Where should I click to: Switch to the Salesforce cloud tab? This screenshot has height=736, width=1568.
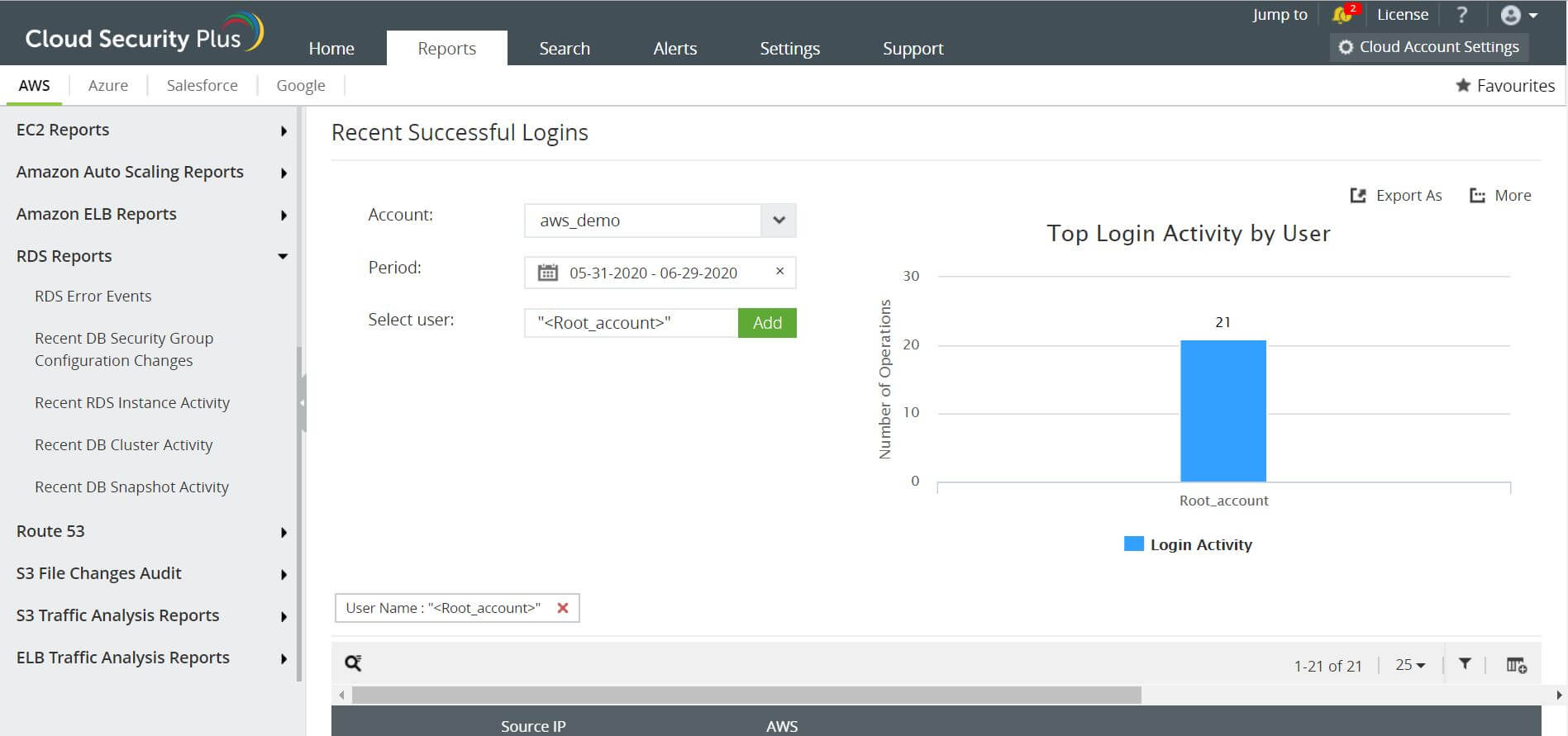203,85
